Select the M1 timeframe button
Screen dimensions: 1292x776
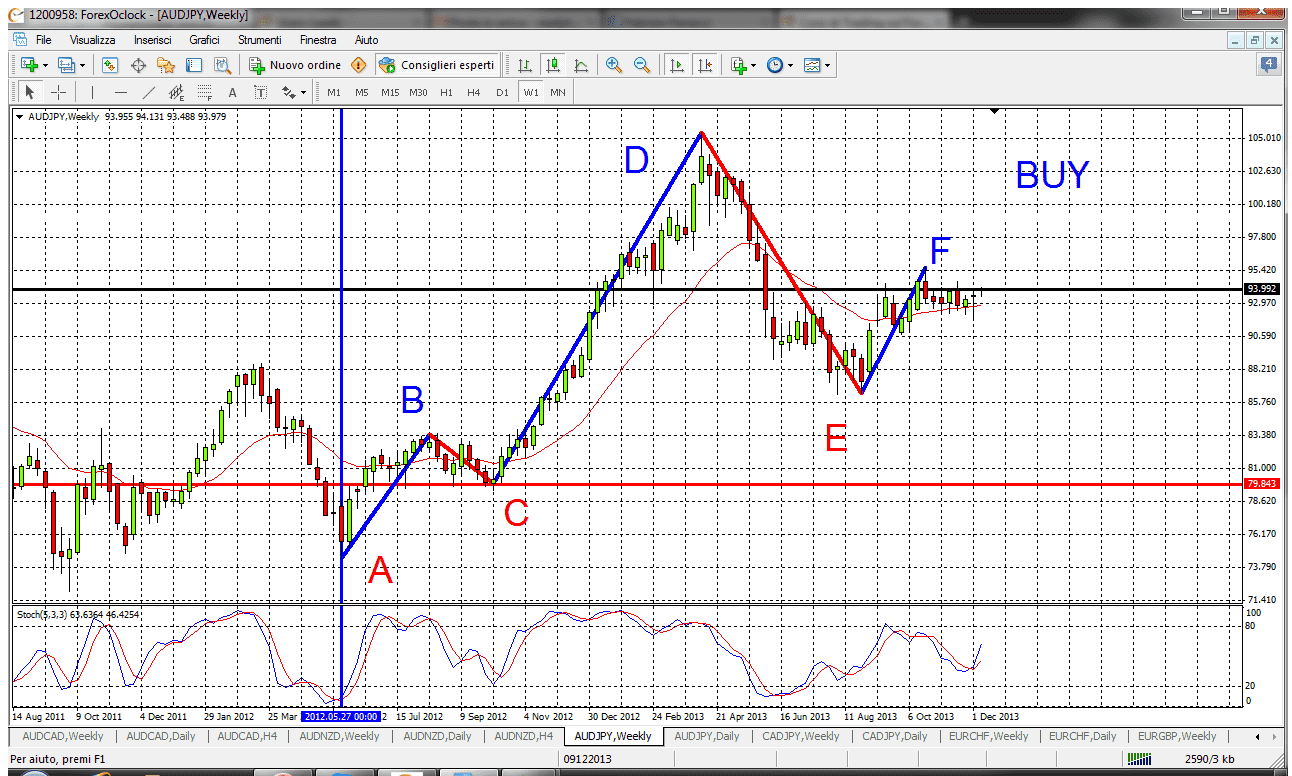pyautogui.click(x=332, y=91)
